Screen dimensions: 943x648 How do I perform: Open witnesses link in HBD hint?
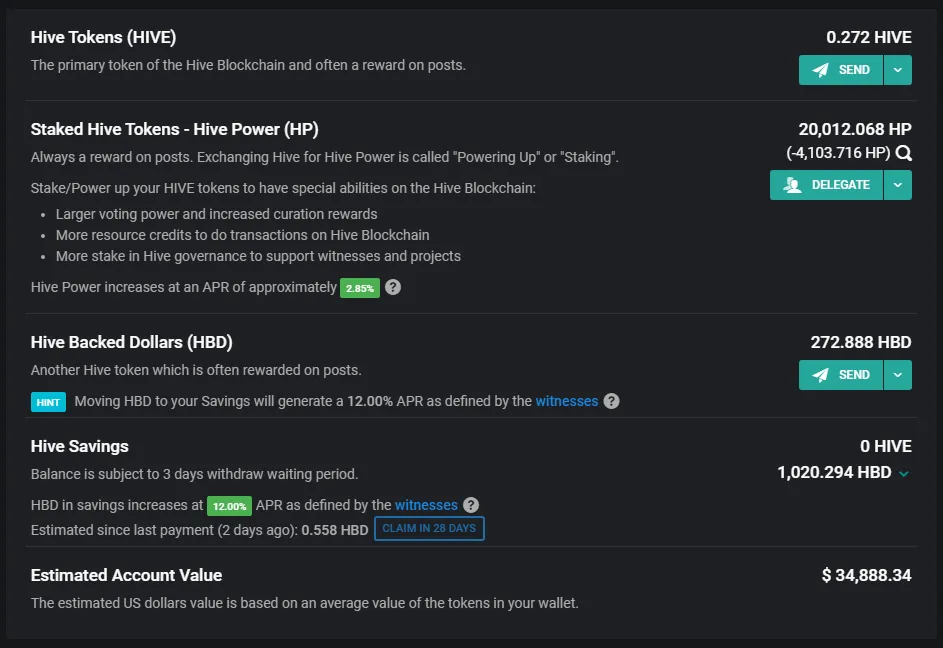click(567, 401)
